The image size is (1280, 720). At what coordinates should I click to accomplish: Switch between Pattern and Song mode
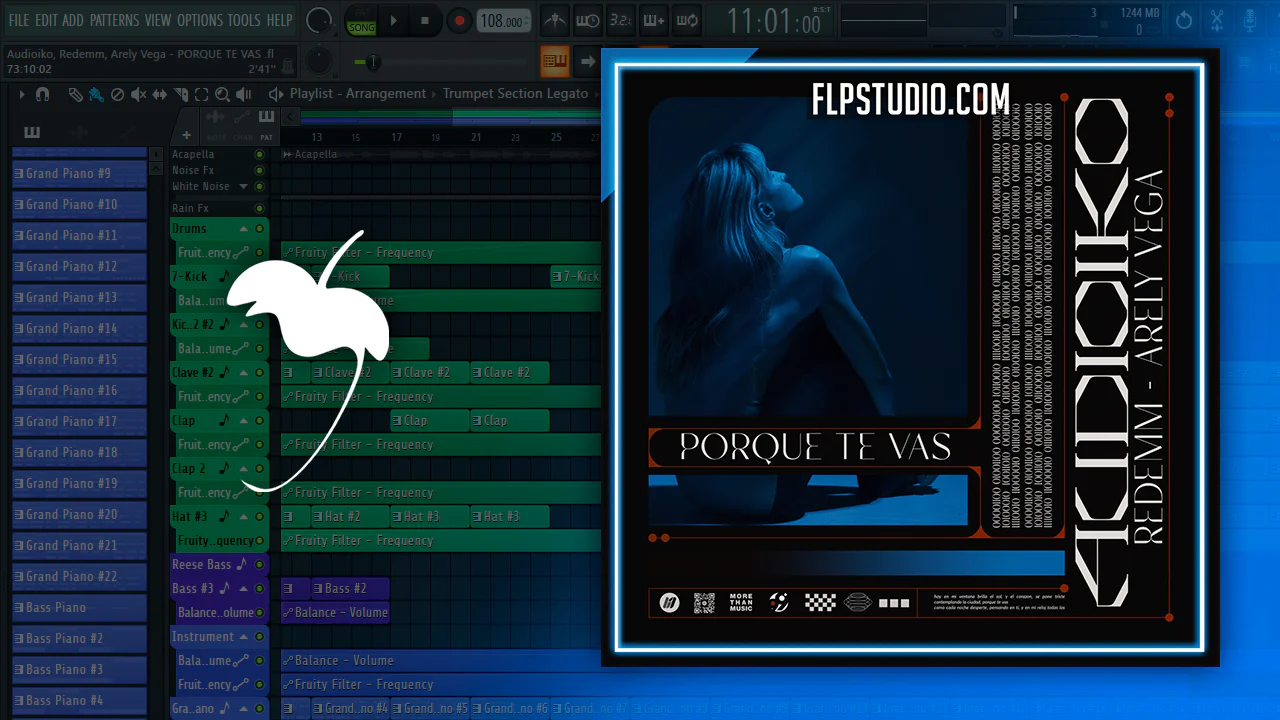coord(361,20)
